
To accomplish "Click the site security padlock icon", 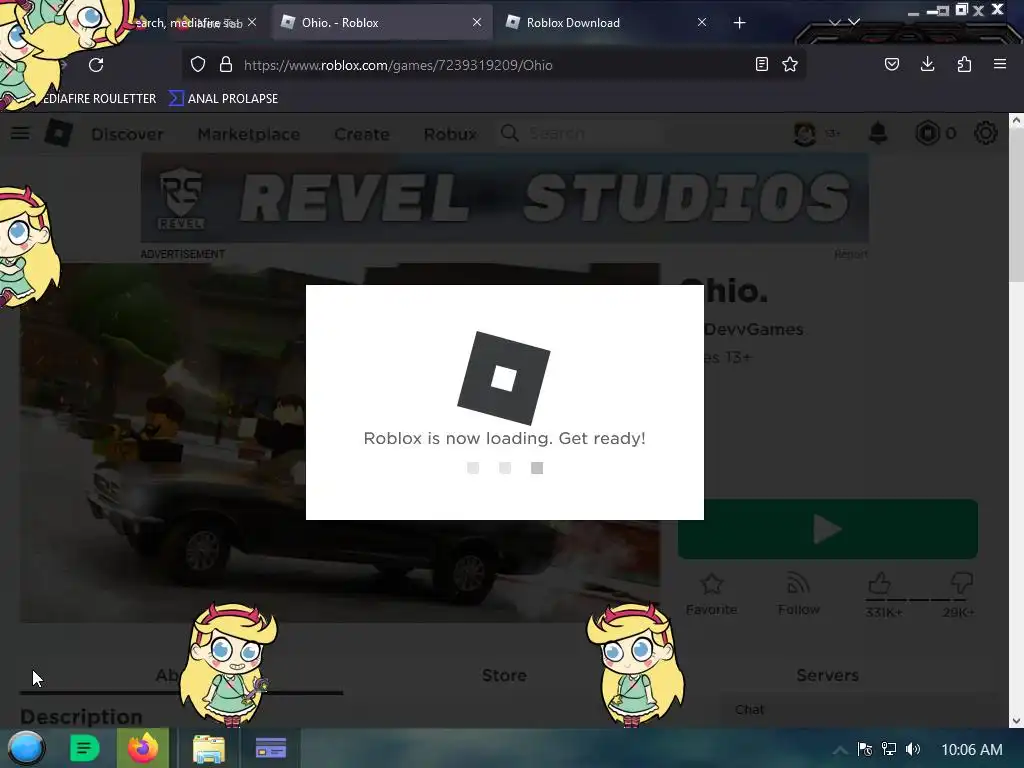I will click(x=226, y=64).
